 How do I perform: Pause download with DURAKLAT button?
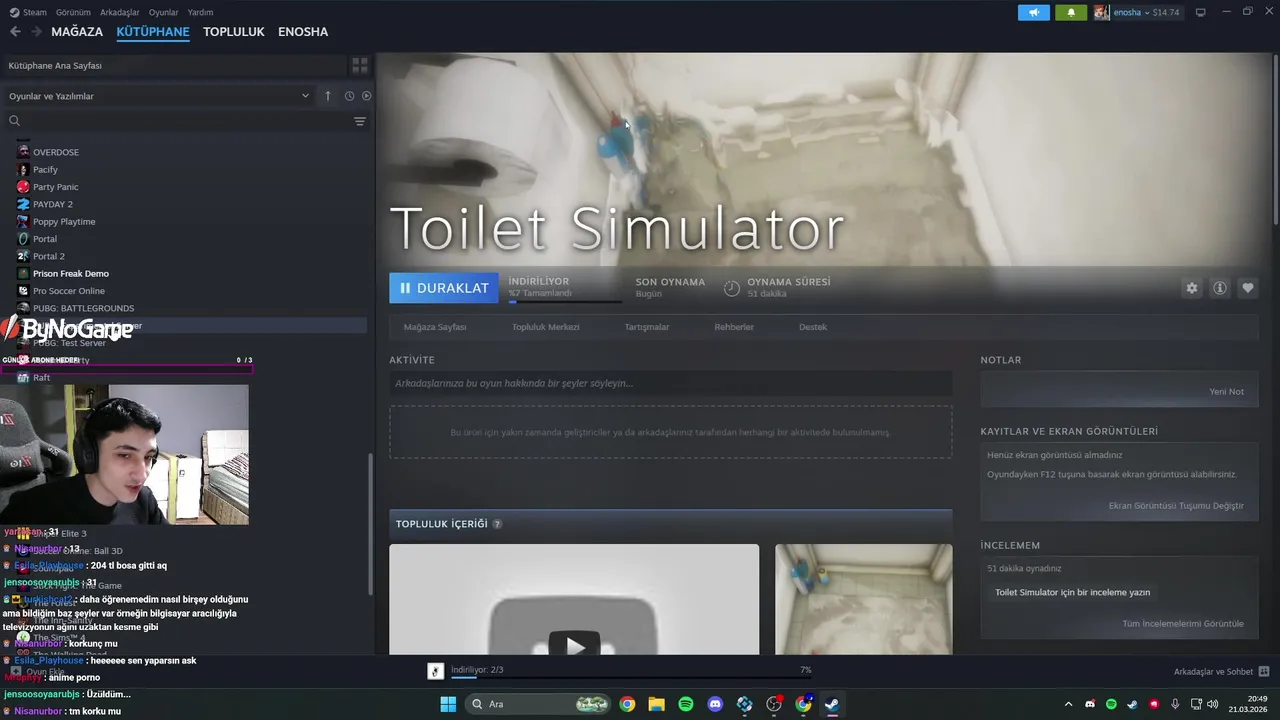(444, 288)
